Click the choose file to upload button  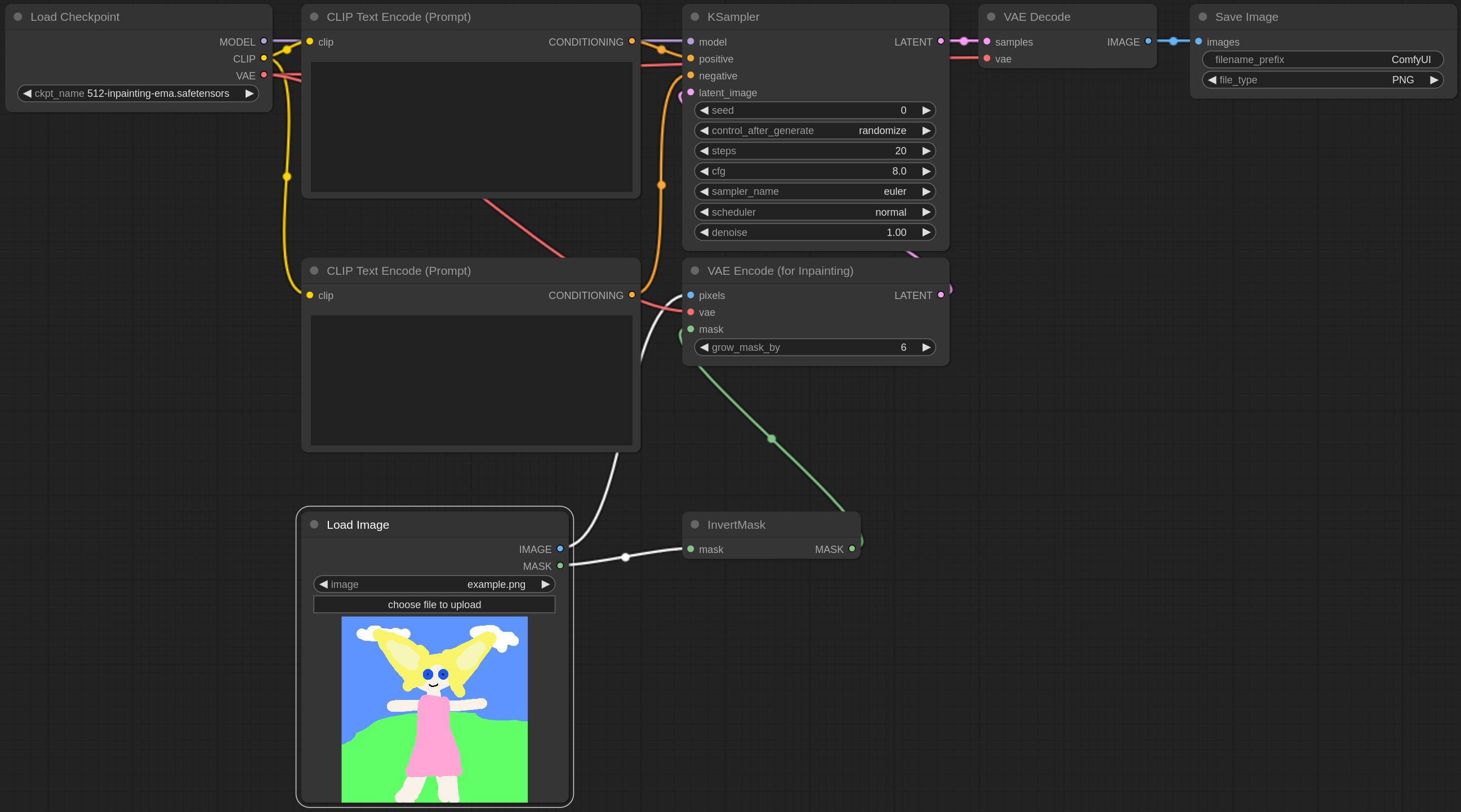[x=434, y=604]
